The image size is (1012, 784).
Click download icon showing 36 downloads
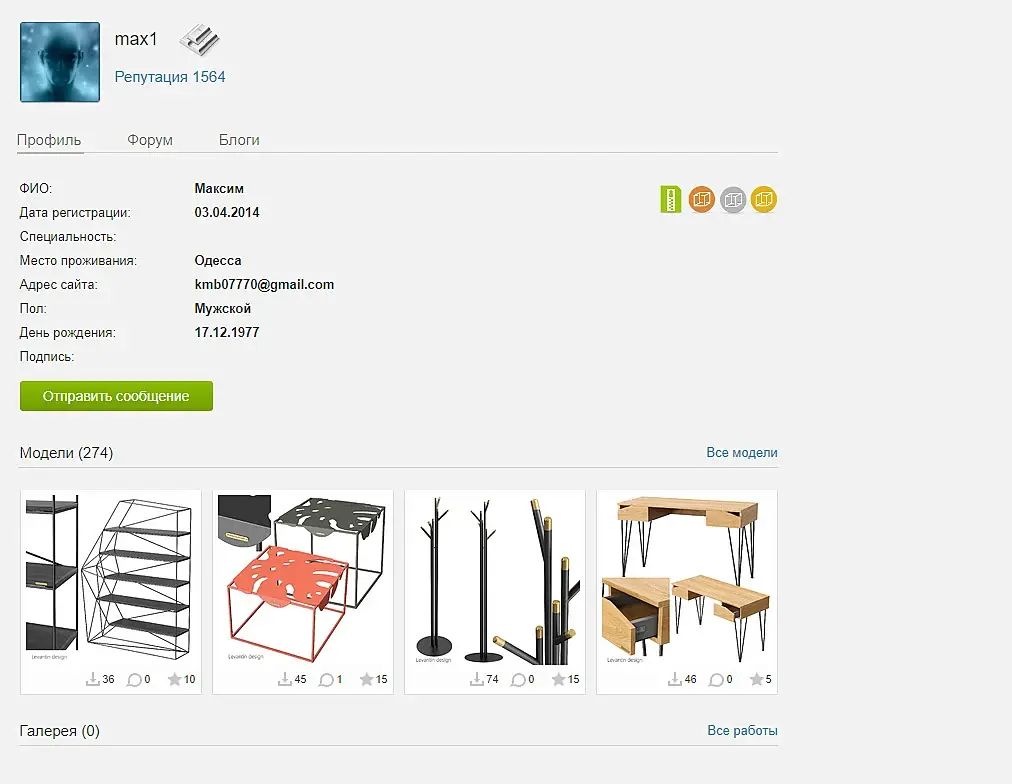tap(92, 679)
